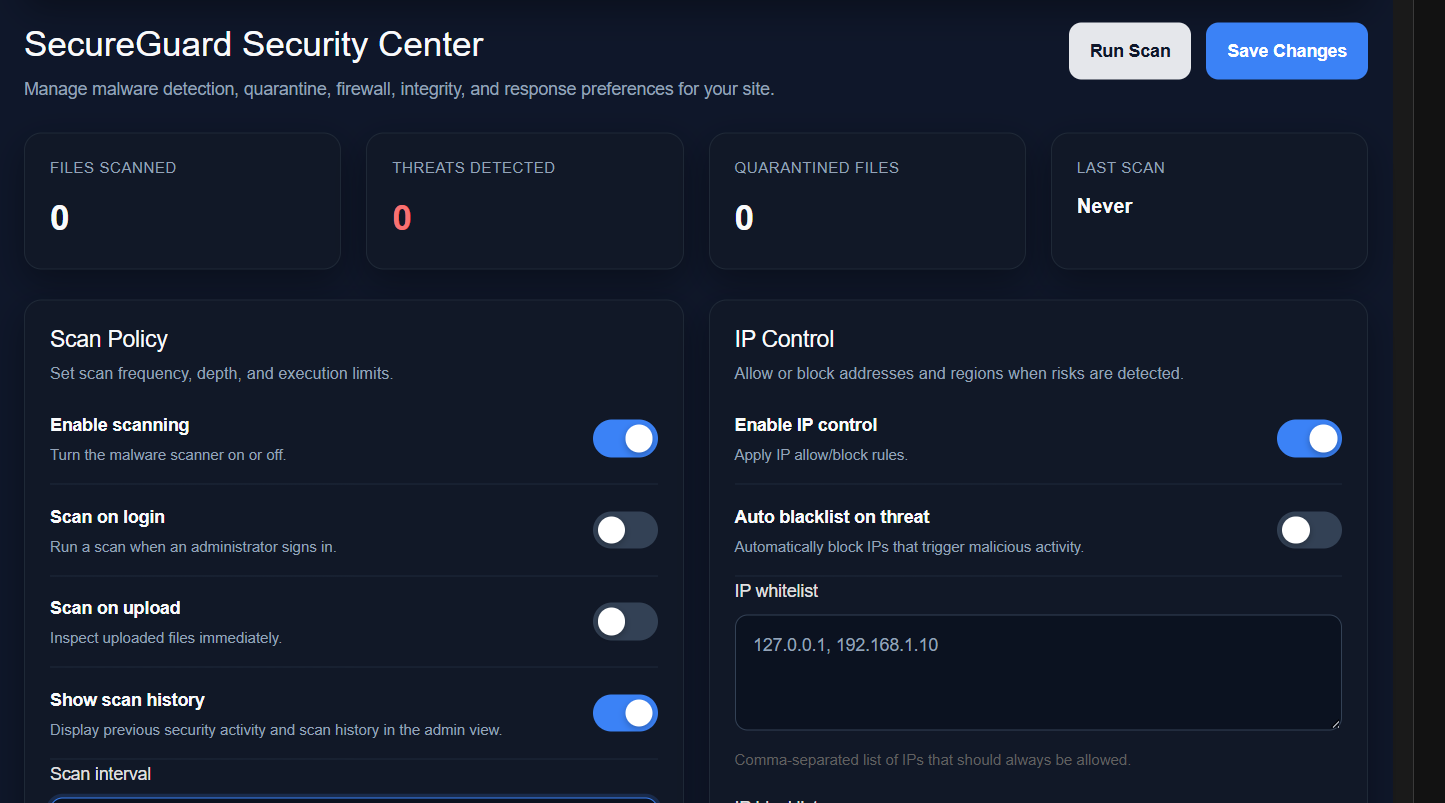The height and width of the screenshot is (803, 1445).
Task: Select the Files Scanned stat card
Action: pyautogui.click(x=182, y=201)
